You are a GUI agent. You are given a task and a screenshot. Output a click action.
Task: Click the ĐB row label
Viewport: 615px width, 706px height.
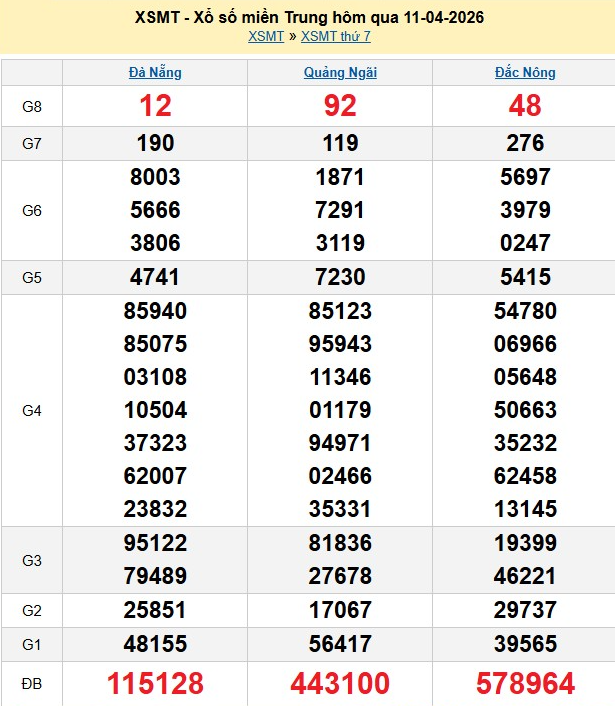32,684
